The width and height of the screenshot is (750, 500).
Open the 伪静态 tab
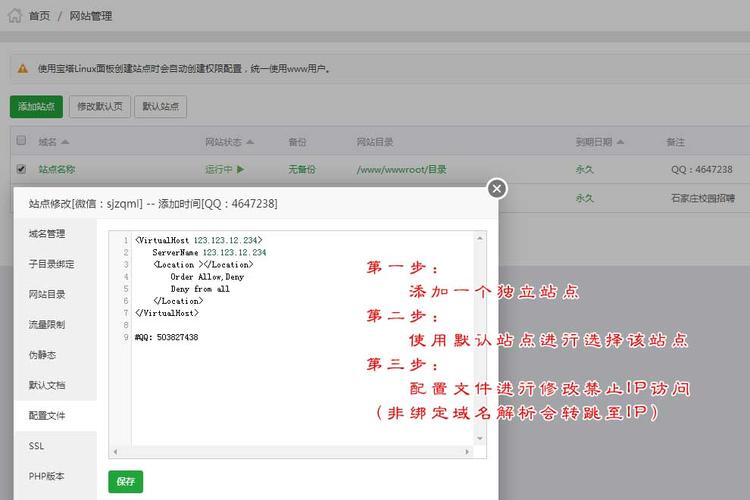click(x=43, y=355)
